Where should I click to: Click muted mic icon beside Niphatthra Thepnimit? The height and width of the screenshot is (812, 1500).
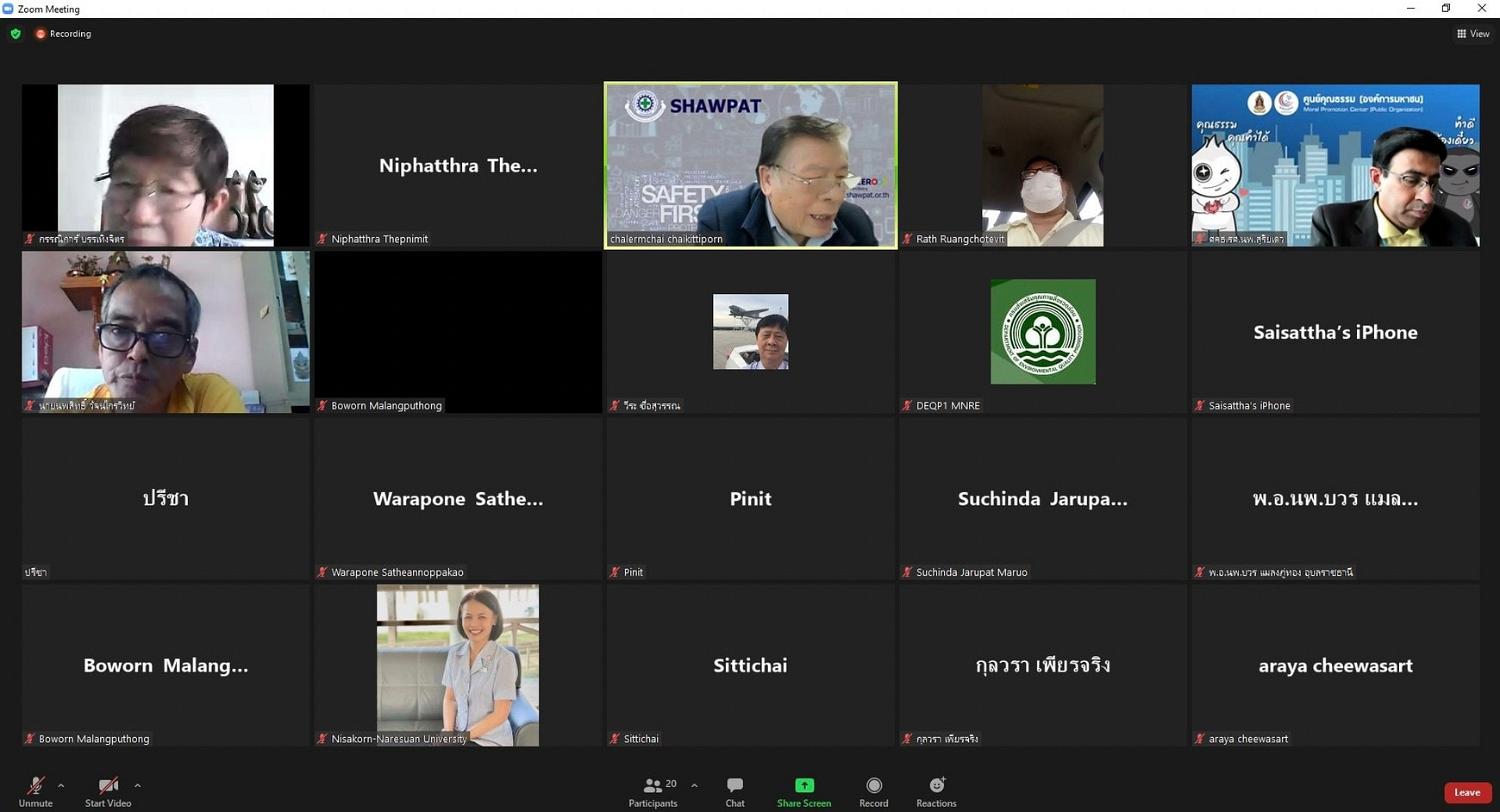click(323, 239)
